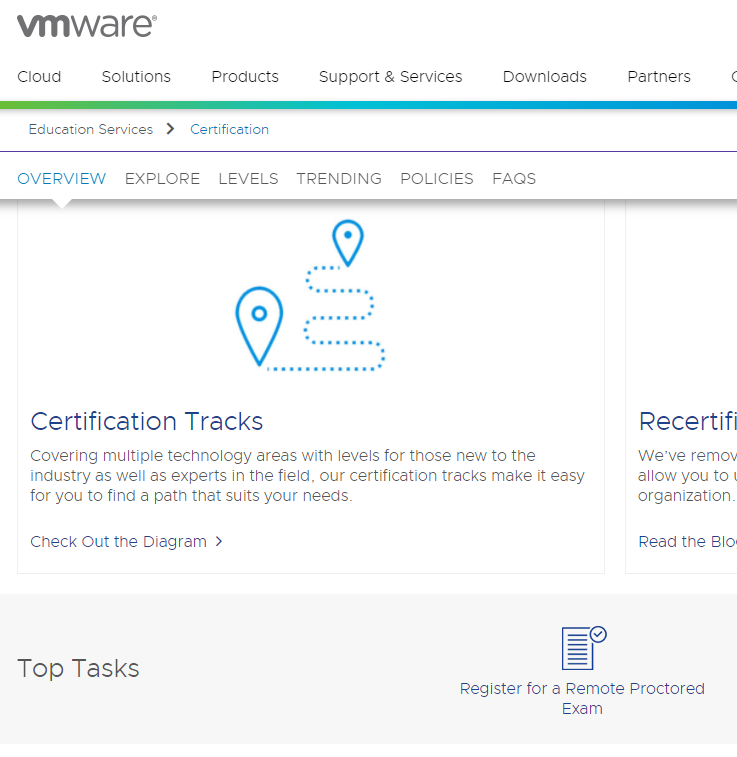Click Register for a Remote Proctored Exam

click(582, 698)
